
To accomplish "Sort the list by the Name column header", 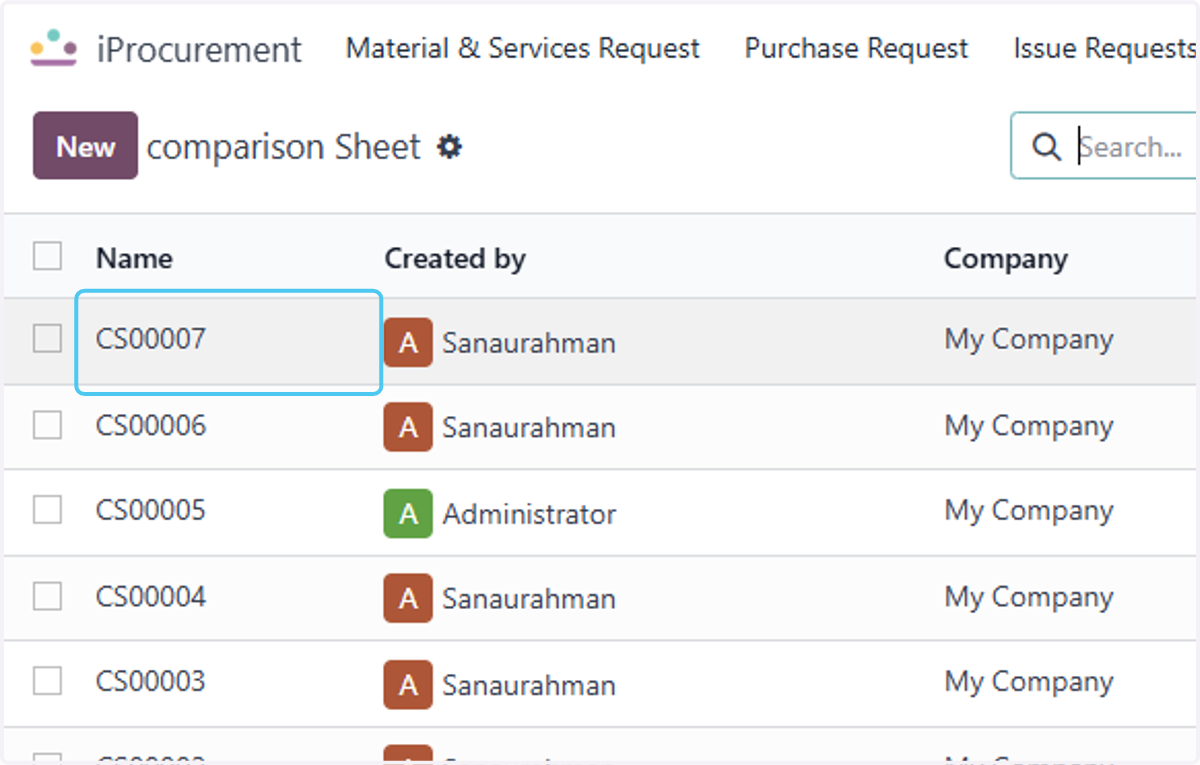I will [x=134, y=258].
